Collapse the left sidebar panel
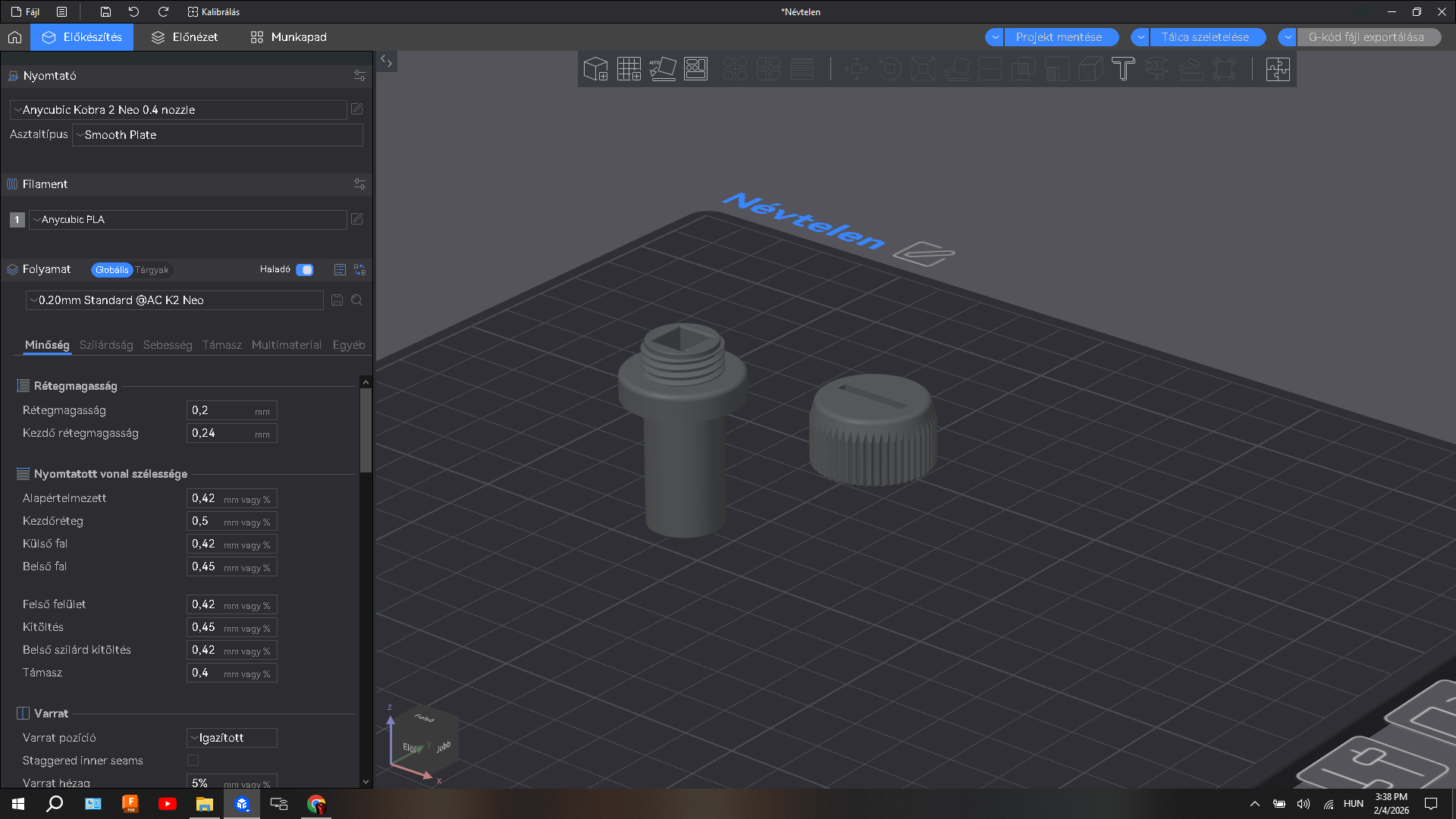1456x819 pixels. pos(386,61)
